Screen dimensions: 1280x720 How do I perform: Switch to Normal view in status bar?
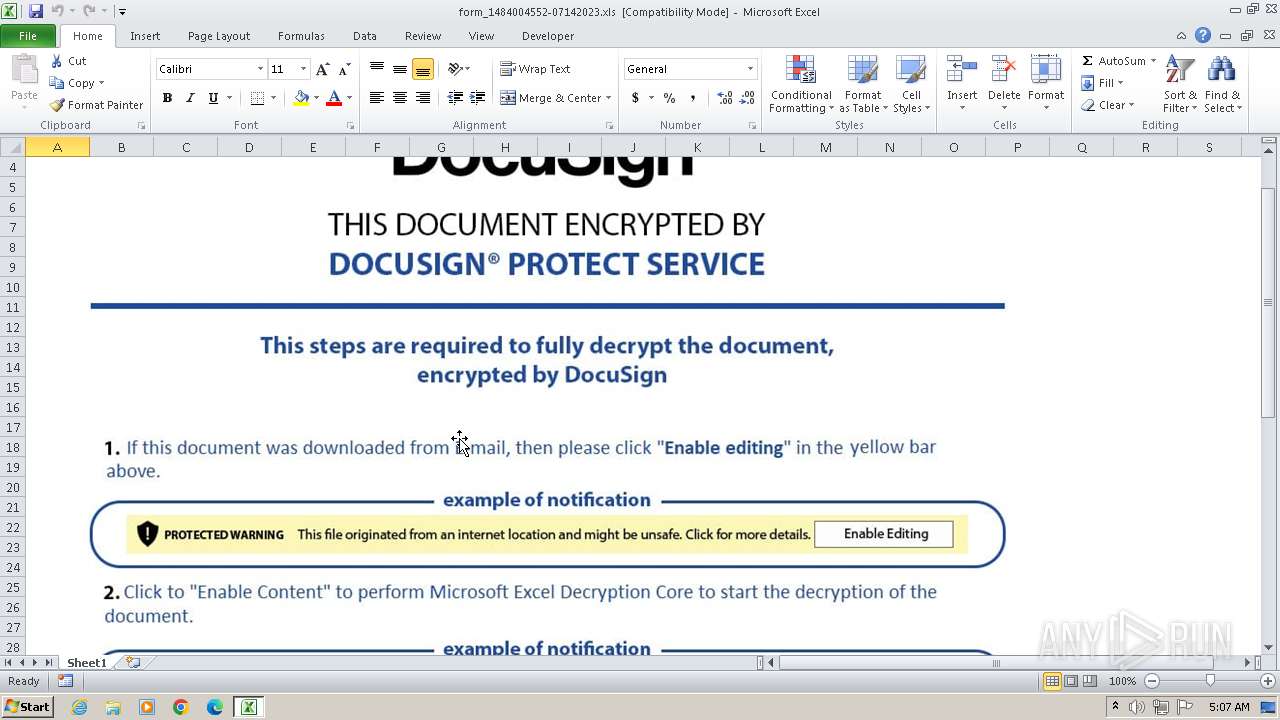pos(1052,681)
